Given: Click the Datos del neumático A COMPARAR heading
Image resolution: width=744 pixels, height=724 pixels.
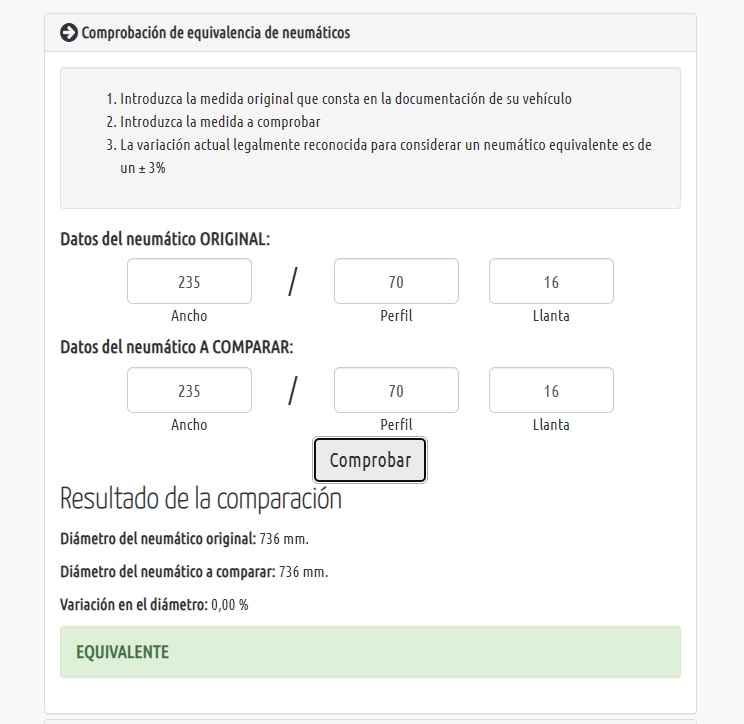Looking at the screenshot, I should coord(176,348).
